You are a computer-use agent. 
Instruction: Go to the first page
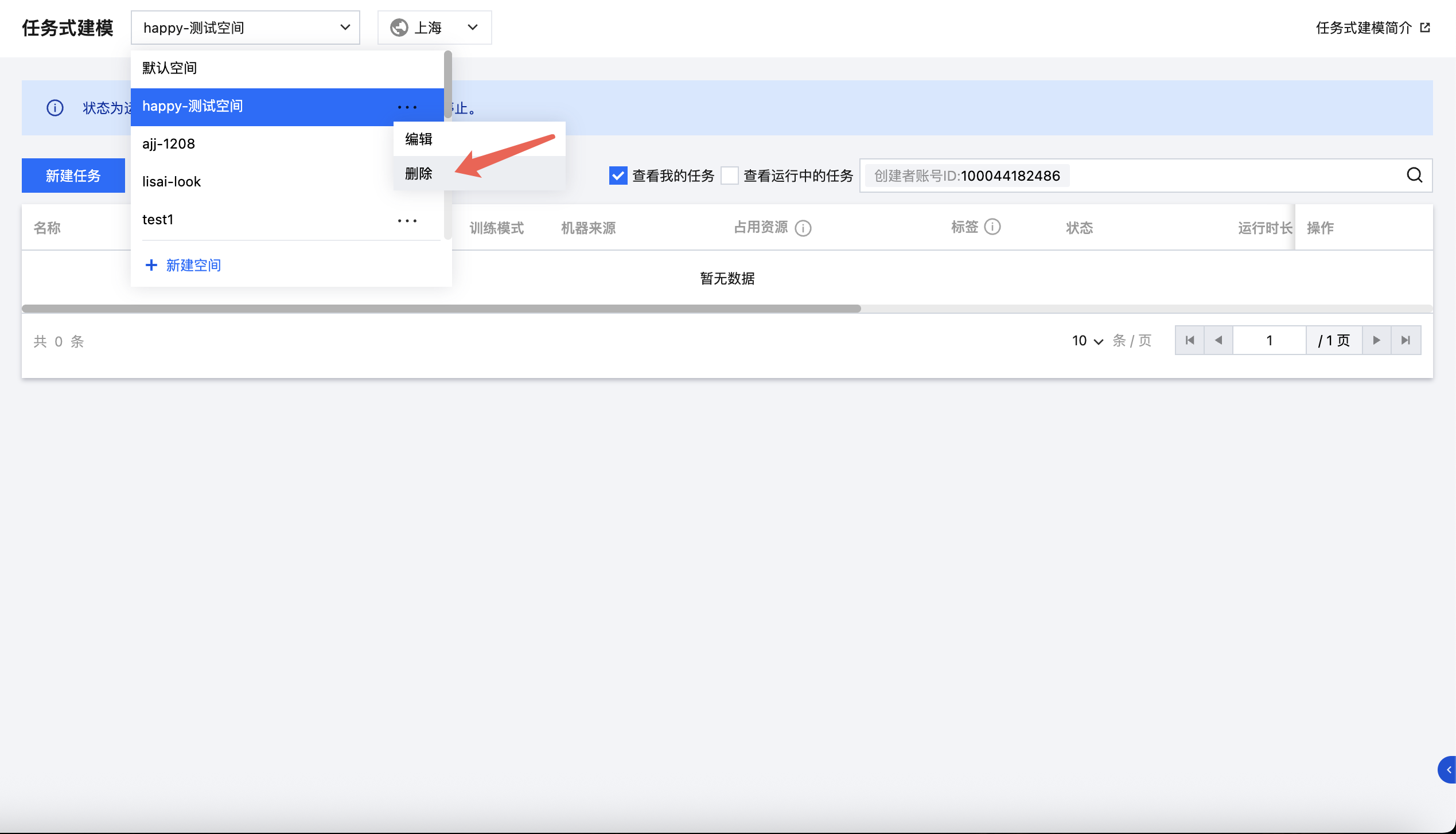pyautogui.click(x=1190, y=340)
